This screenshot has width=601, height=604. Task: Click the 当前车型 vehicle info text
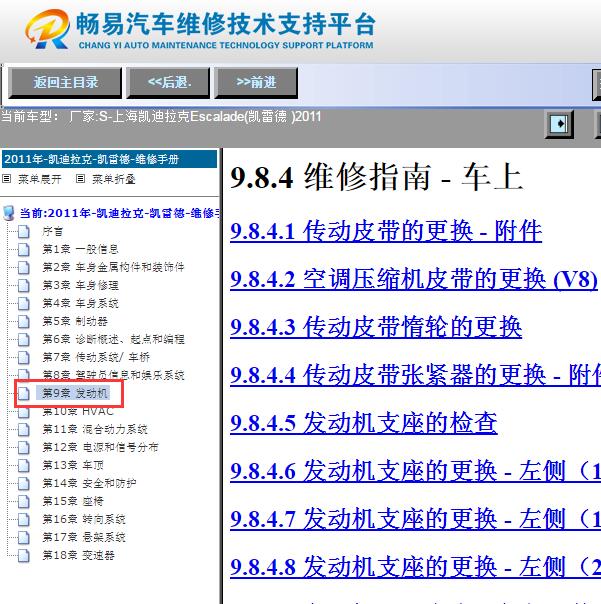click(x=161, y=116)
